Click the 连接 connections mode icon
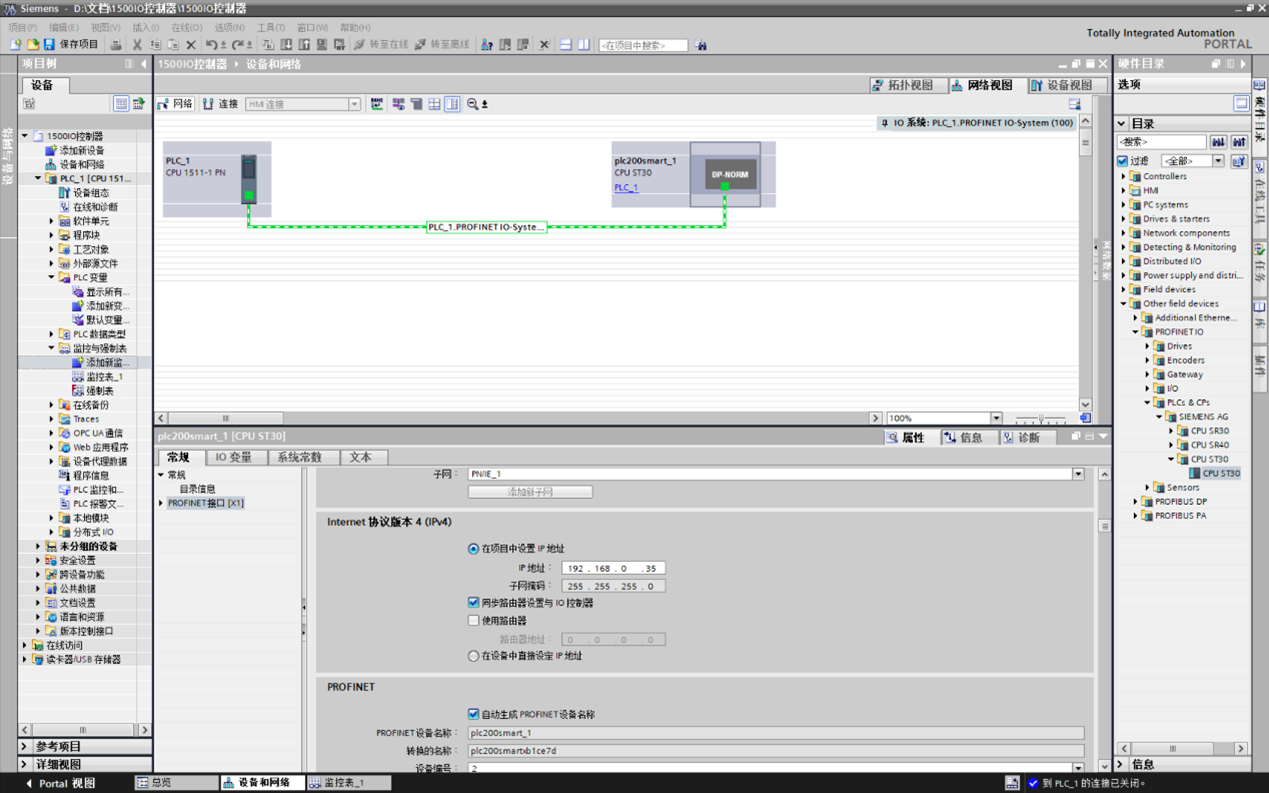 221,104
